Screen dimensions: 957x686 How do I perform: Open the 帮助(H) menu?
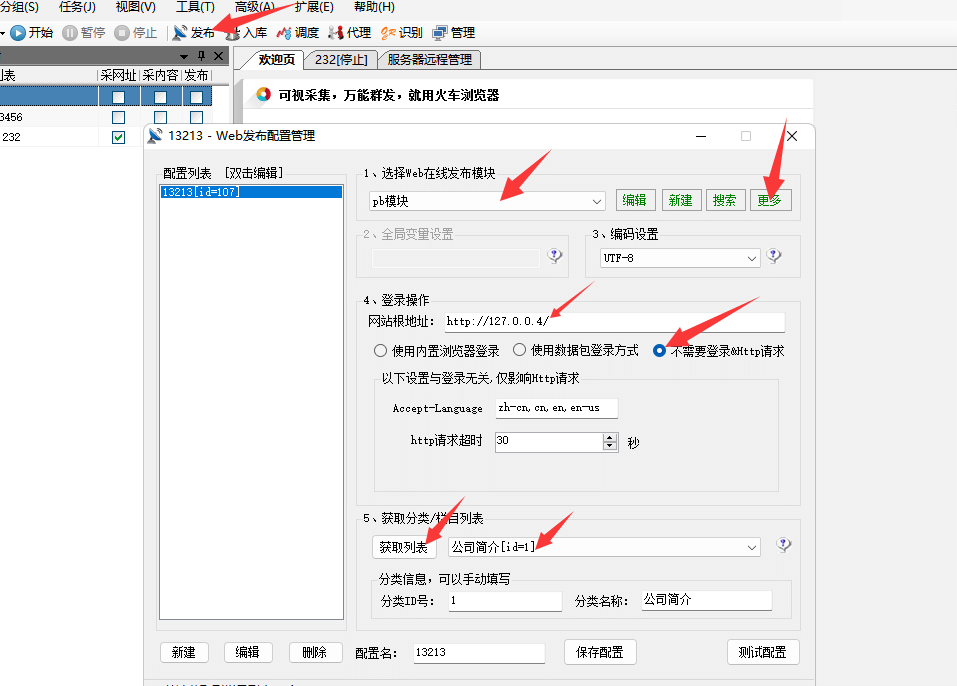(x=374, y=7)
